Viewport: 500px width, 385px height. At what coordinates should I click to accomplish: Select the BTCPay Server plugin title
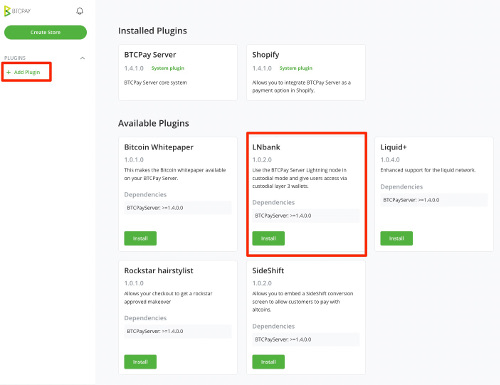coord(150,55)
